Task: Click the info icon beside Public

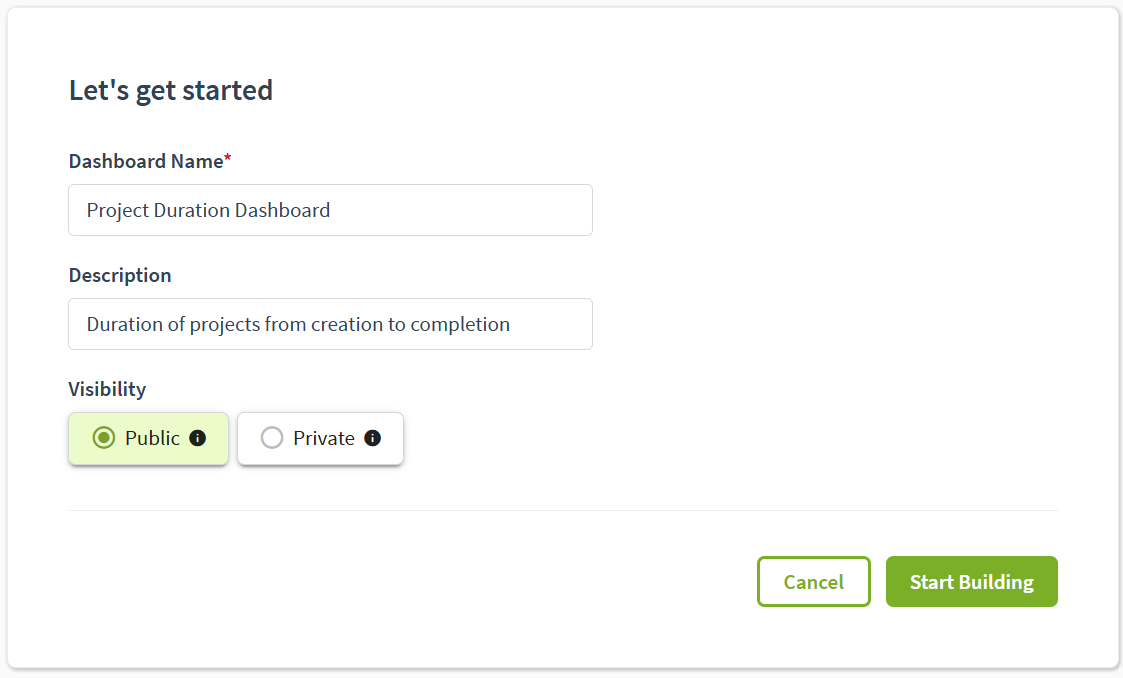Action: (x=198, y=438)
